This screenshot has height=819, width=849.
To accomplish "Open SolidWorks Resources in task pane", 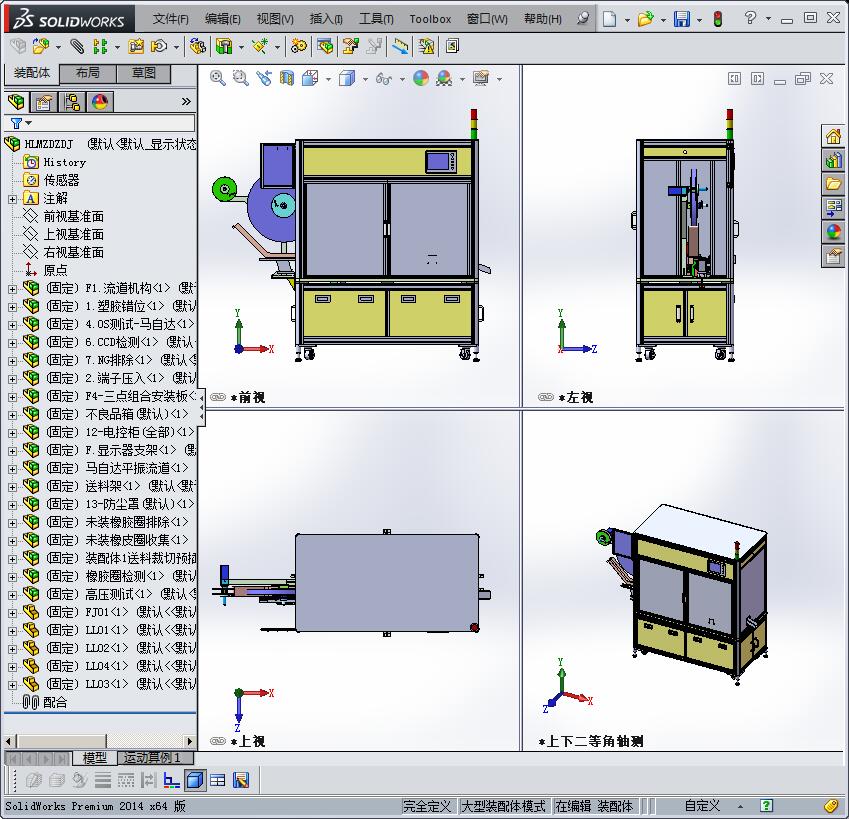I will click(x=833, y=135).
